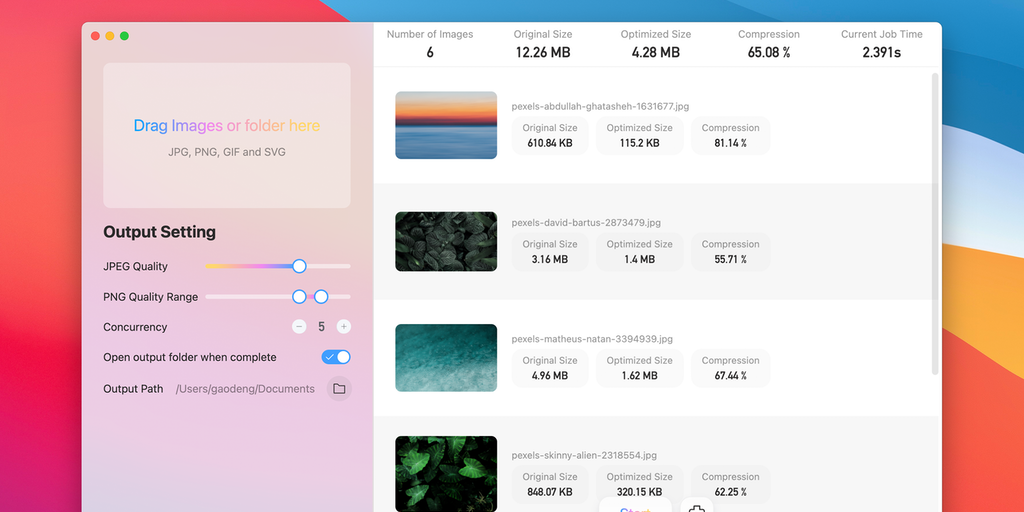Viewport: 1024px width, 512px height.
Task: Click the image list vertical scrollbar
Action: pos(935,224)
